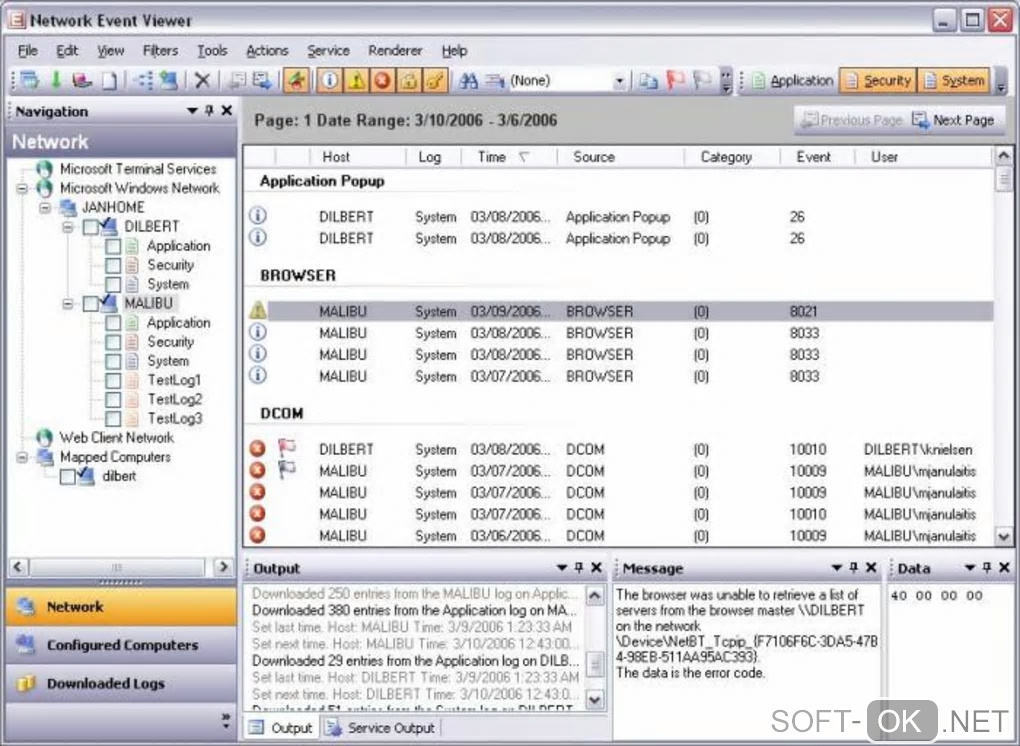This screenshot has height=746, width=1020.
Task: Toggle the padlock audit filter icon
Action: (409, 81)
